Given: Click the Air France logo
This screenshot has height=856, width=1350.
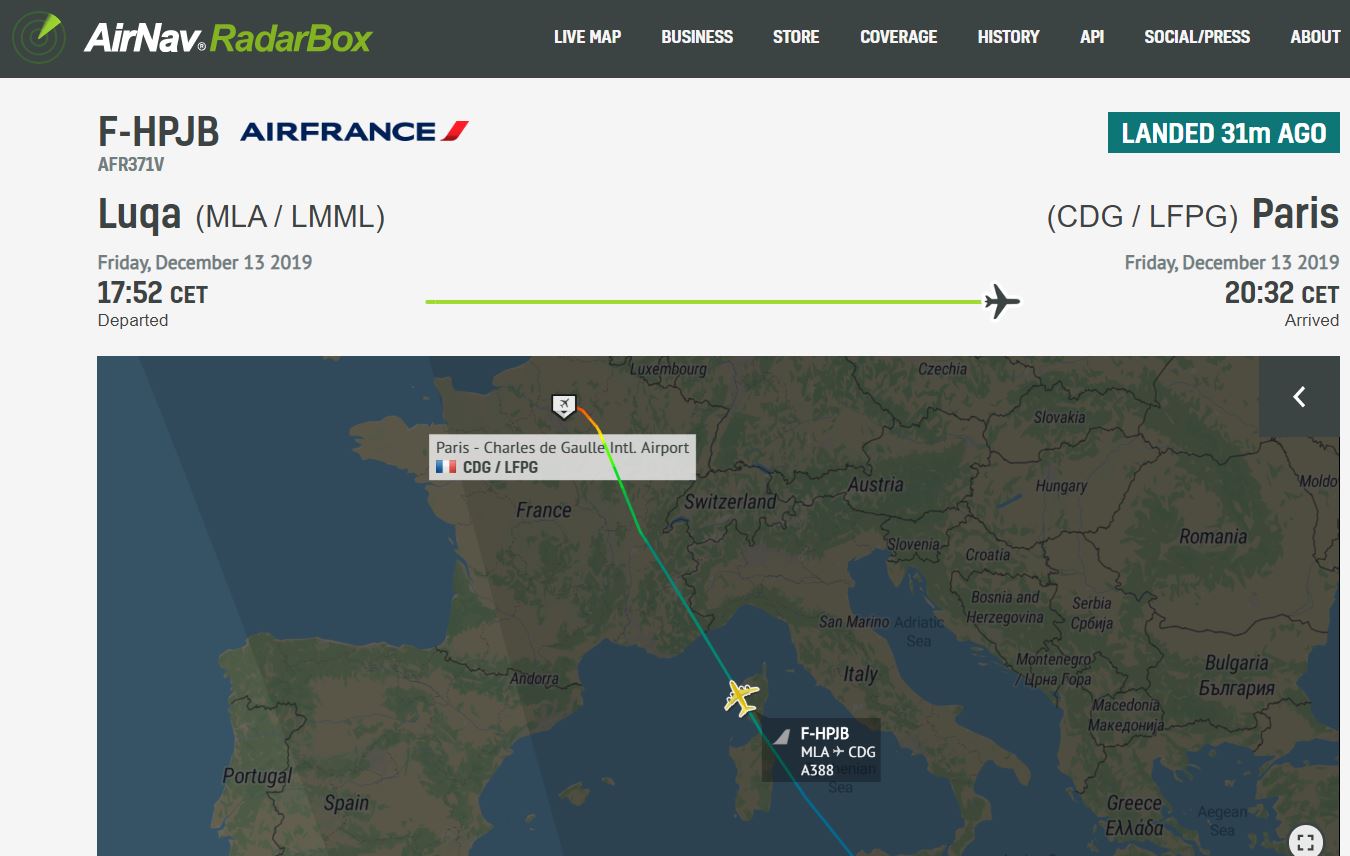Looking at the screenshot, I should pyautogui.click(x=354, y=131).
